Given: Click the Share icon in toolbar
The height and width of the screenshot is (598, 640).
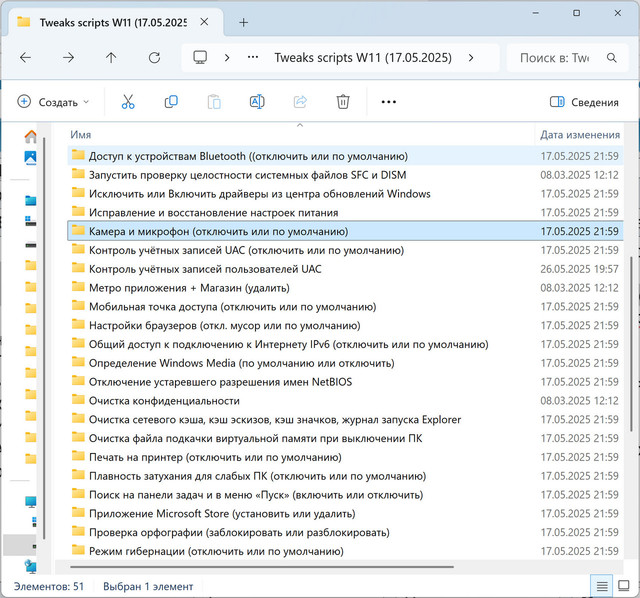Looking at the screenshot, I should click(300, 102).
